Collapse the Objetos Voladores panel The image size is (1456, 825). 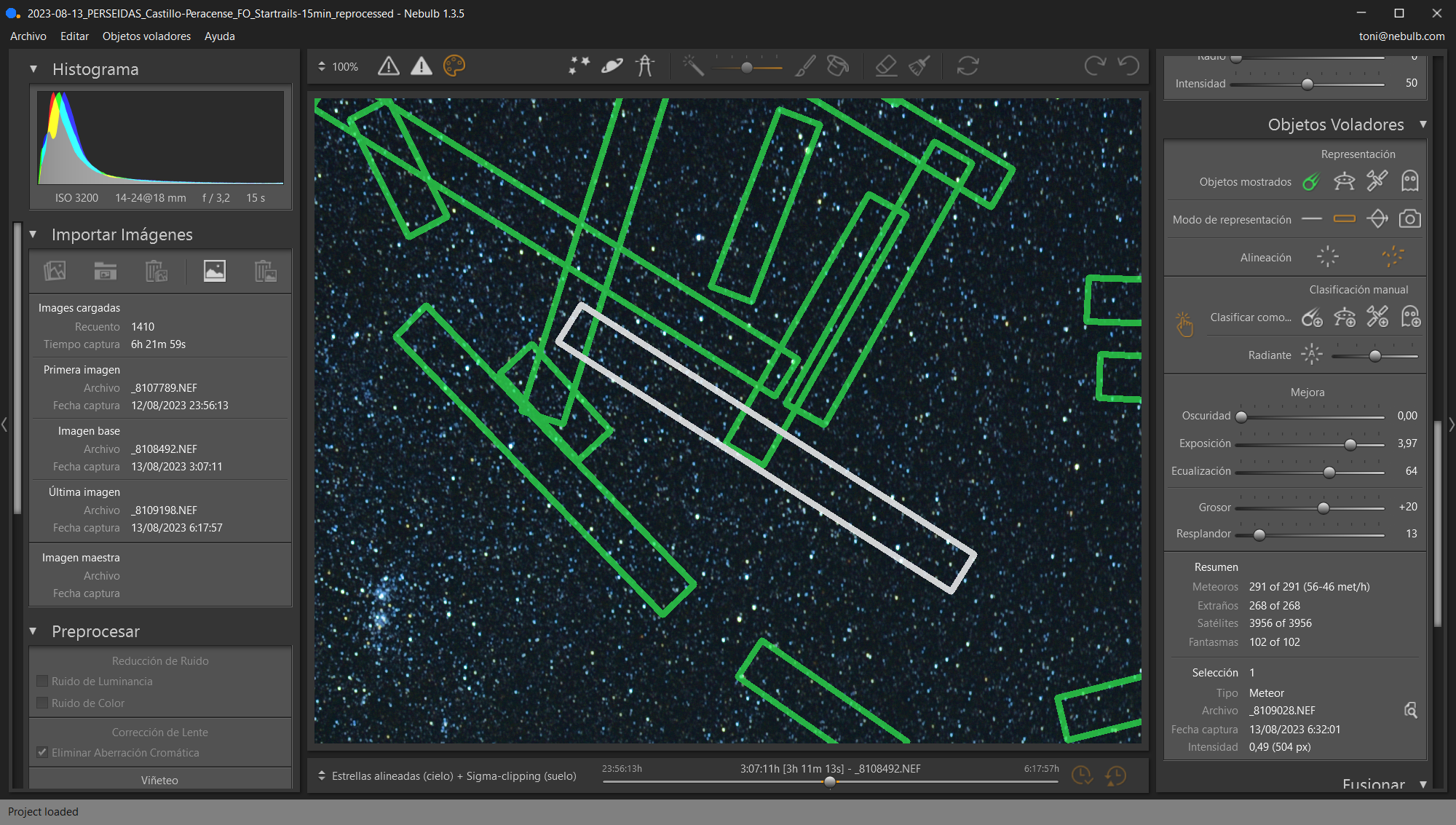point(1423,125)
